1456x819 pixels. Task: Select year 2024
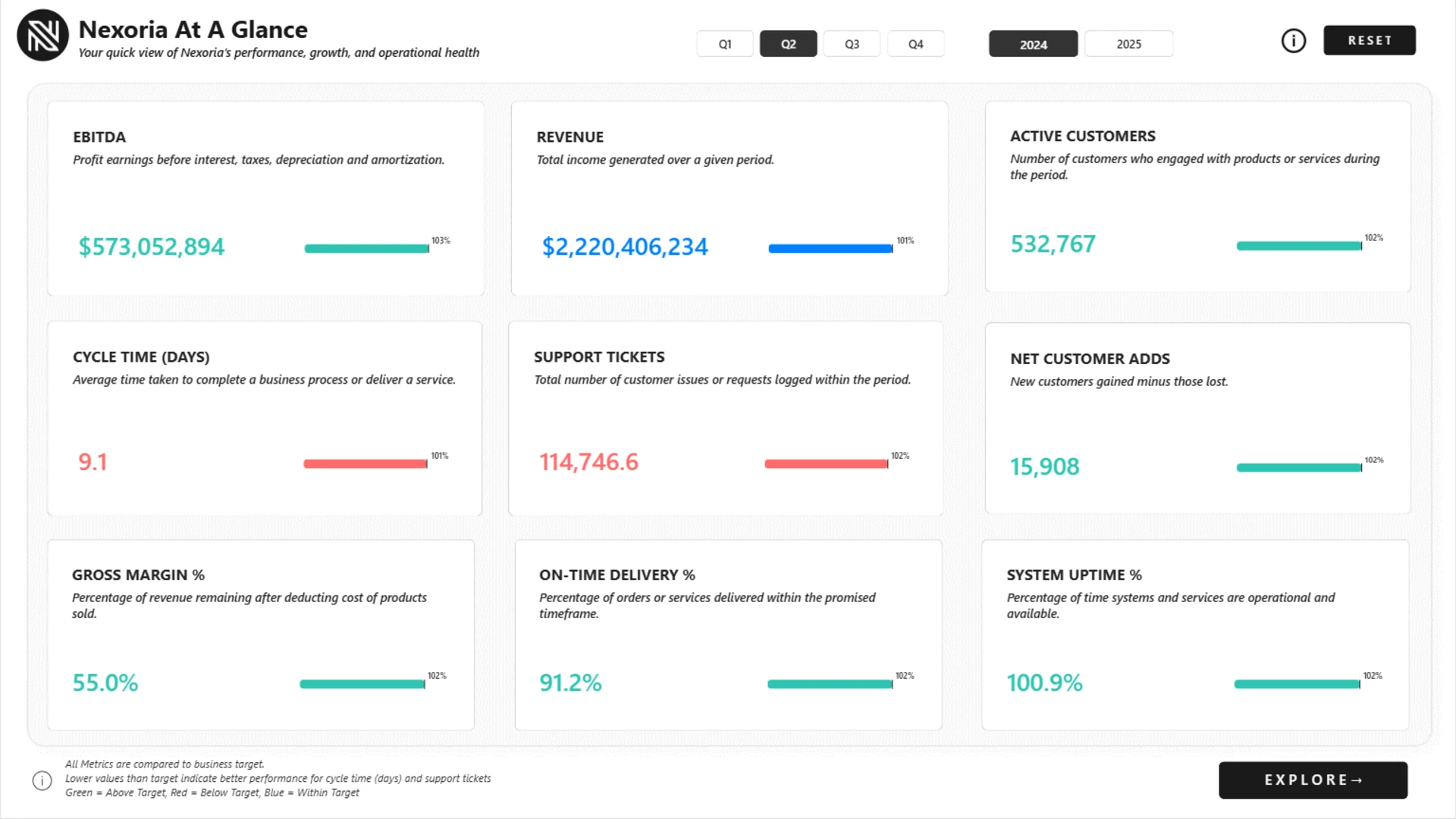pyautogui.click(x=1033, y=44)
